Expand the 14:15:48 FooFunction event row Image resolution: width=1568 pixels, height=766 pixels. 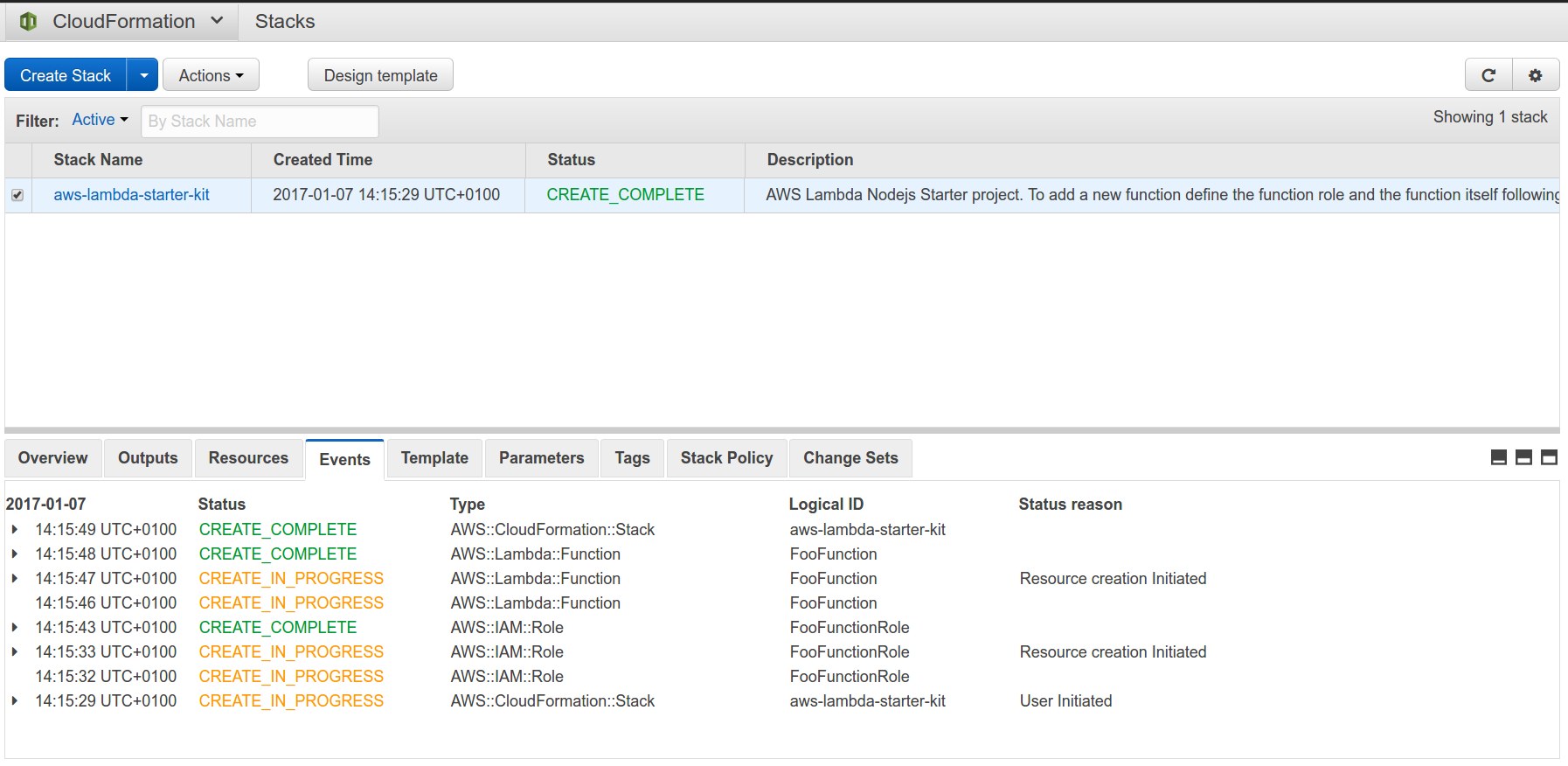pos(15,554)
